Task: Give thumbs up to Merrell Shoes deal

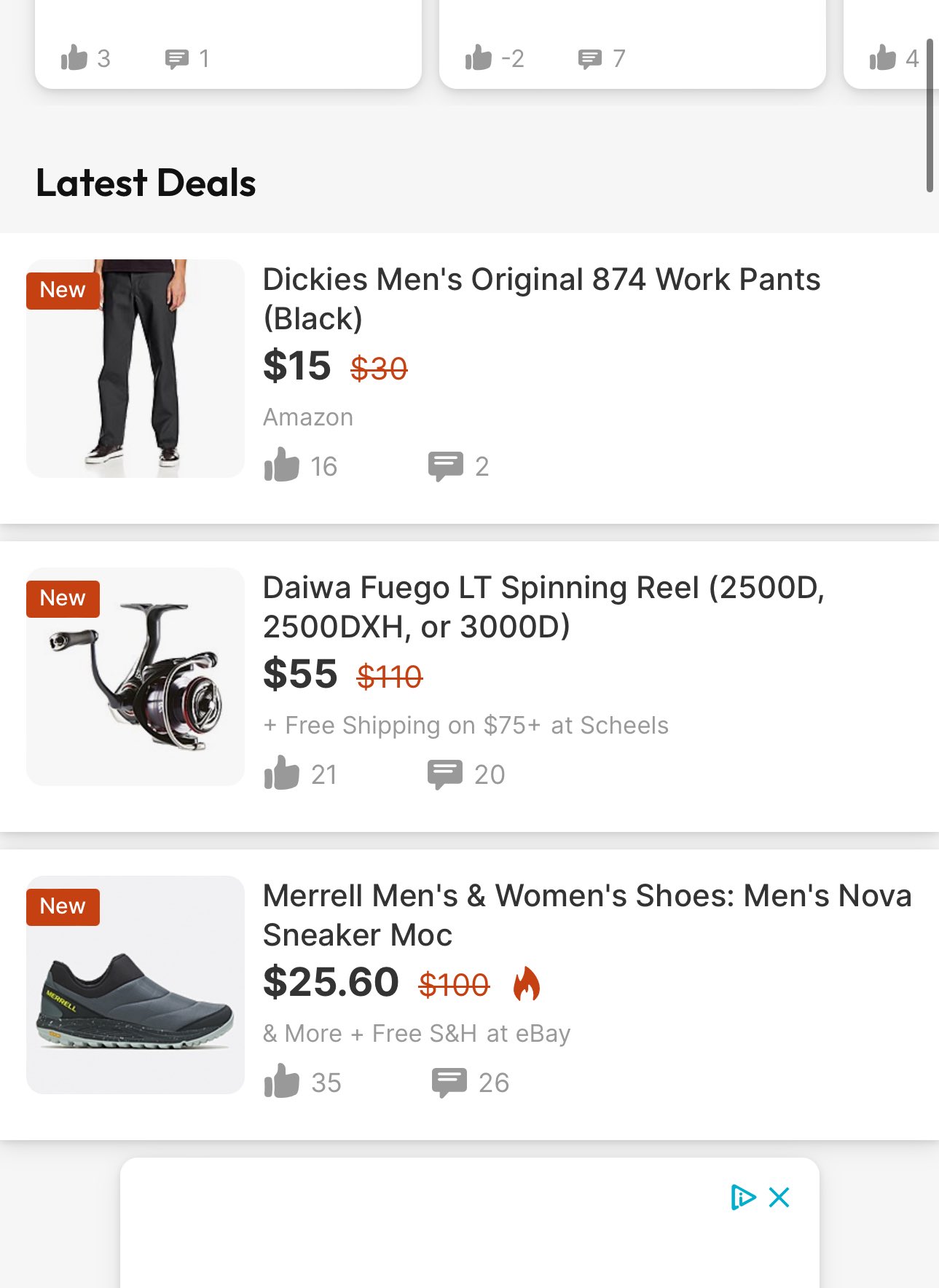Action: [x=281, y=1081]
